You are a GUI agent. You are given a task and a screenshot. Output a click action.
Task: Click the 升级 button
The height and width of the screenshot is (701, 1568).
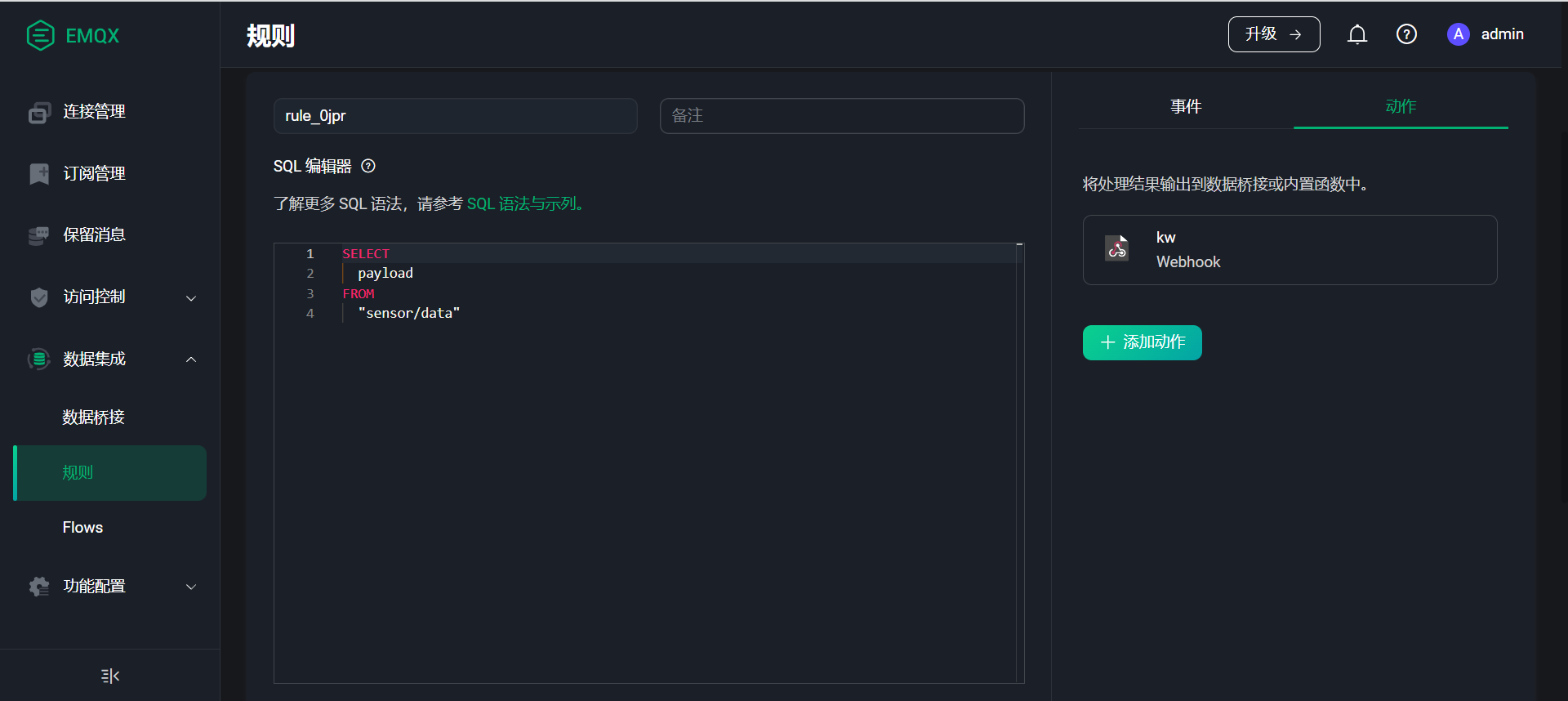coord(1273,34)
